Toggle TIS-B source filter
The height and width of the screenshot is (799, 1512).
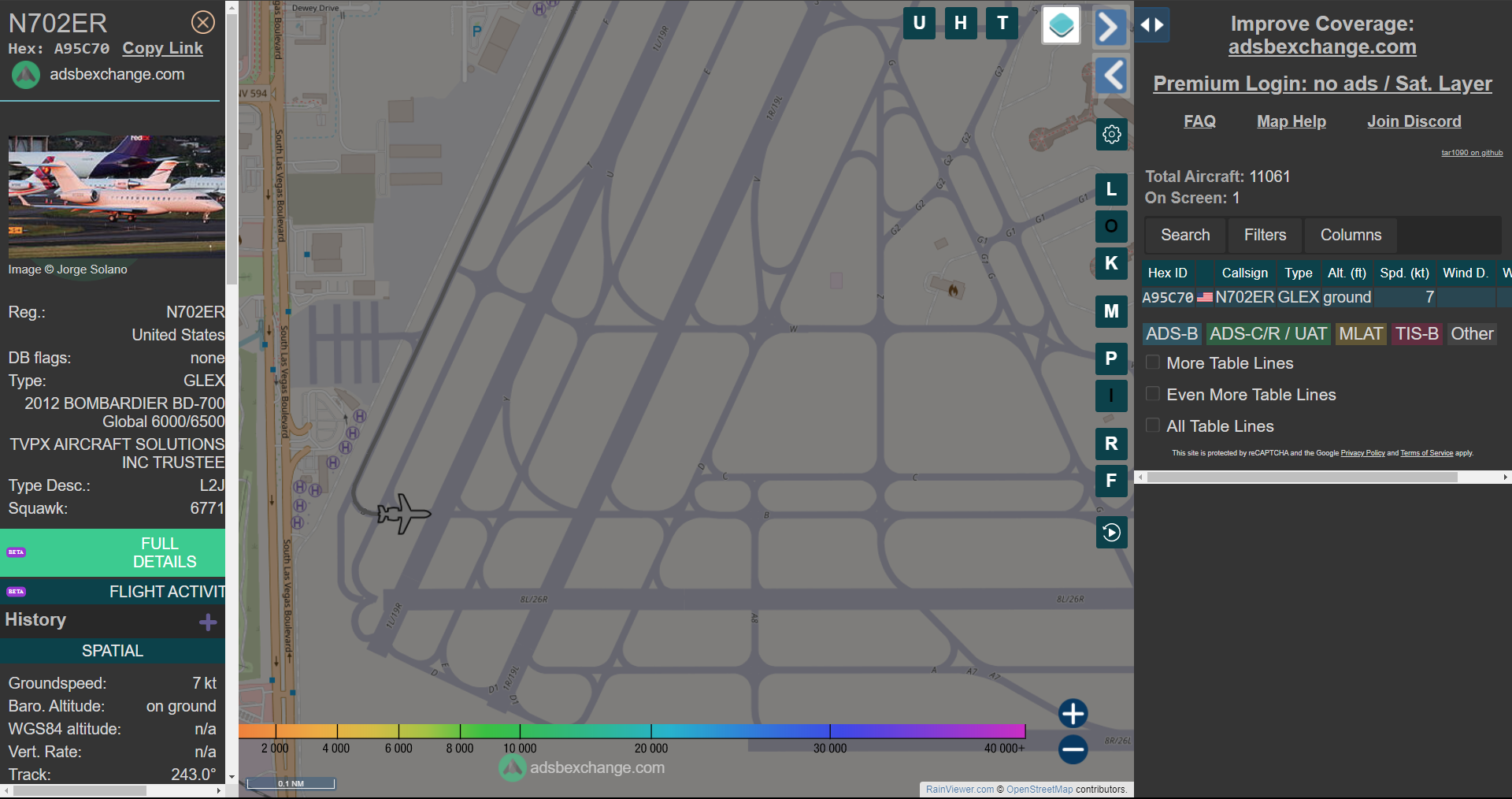click(x=1417, y=334)
